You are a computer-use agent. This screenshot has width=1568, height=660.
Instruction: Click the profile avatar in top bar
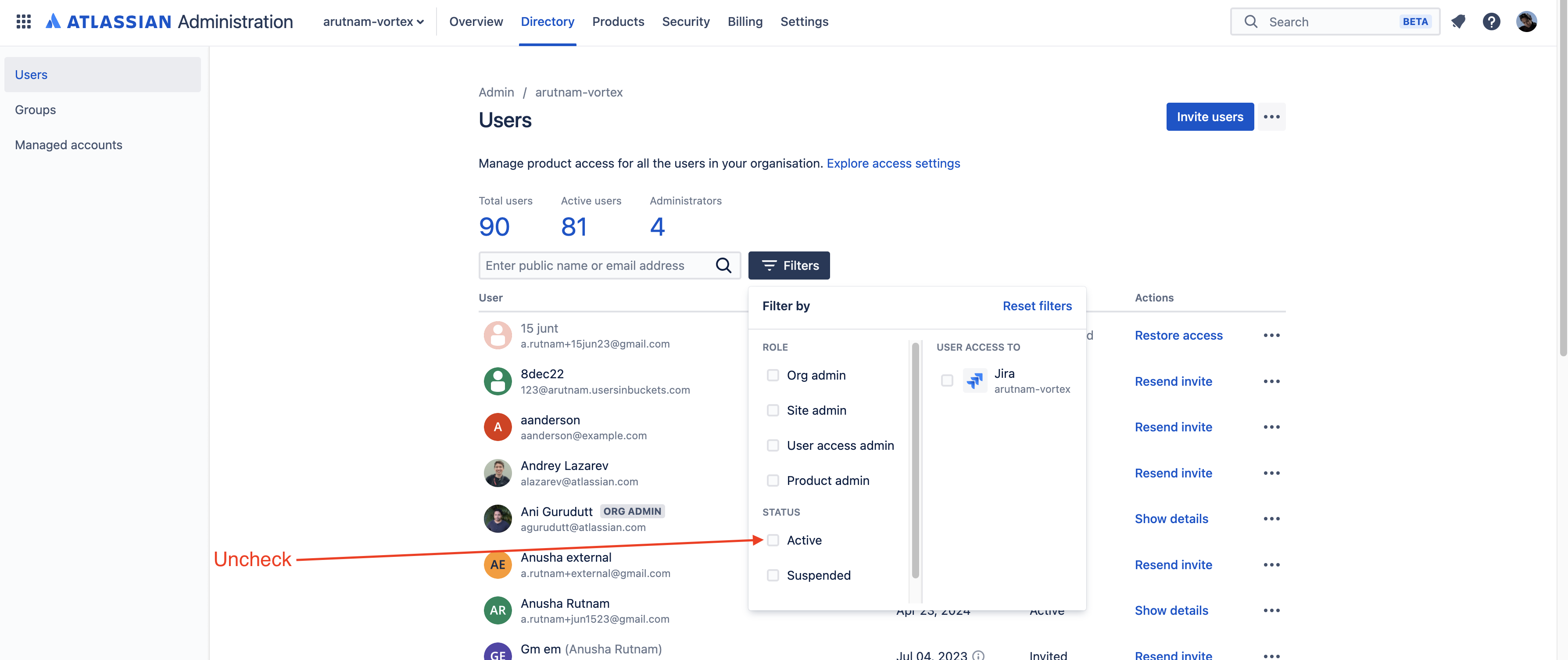tap(1526, 22)
